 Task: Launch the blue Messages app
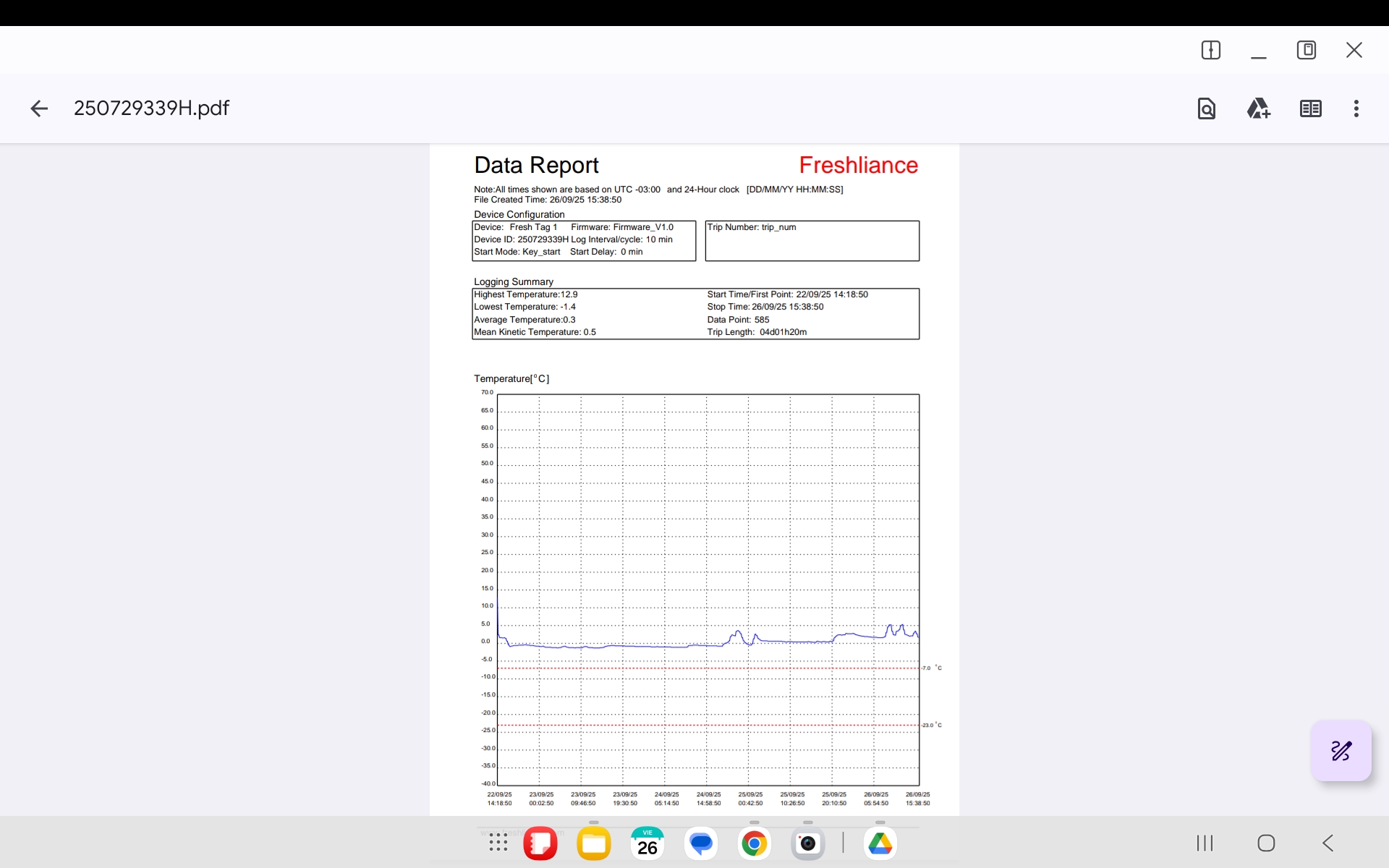tap(700, 843)
